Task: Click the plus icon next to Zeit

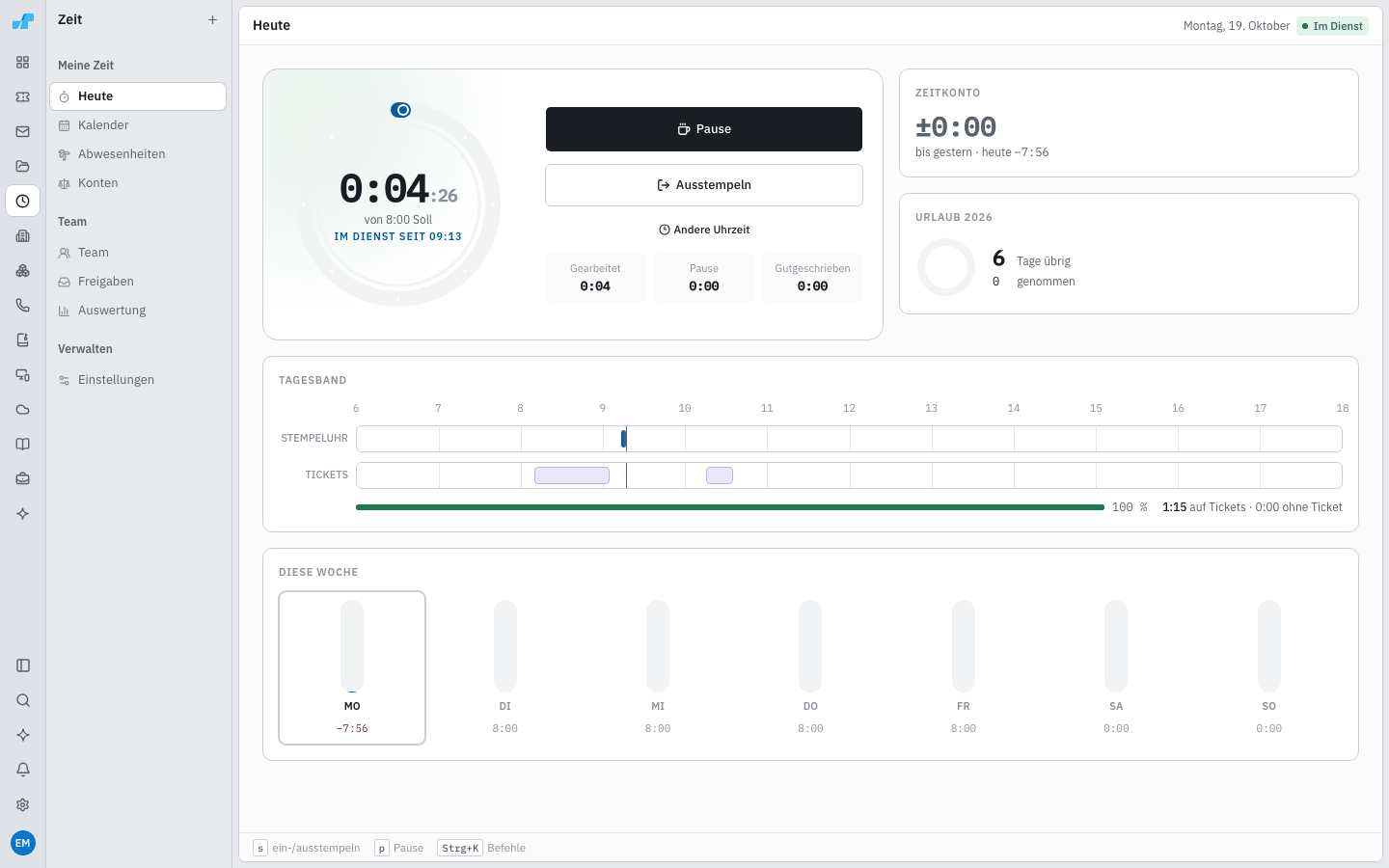Action: [212, 19]
